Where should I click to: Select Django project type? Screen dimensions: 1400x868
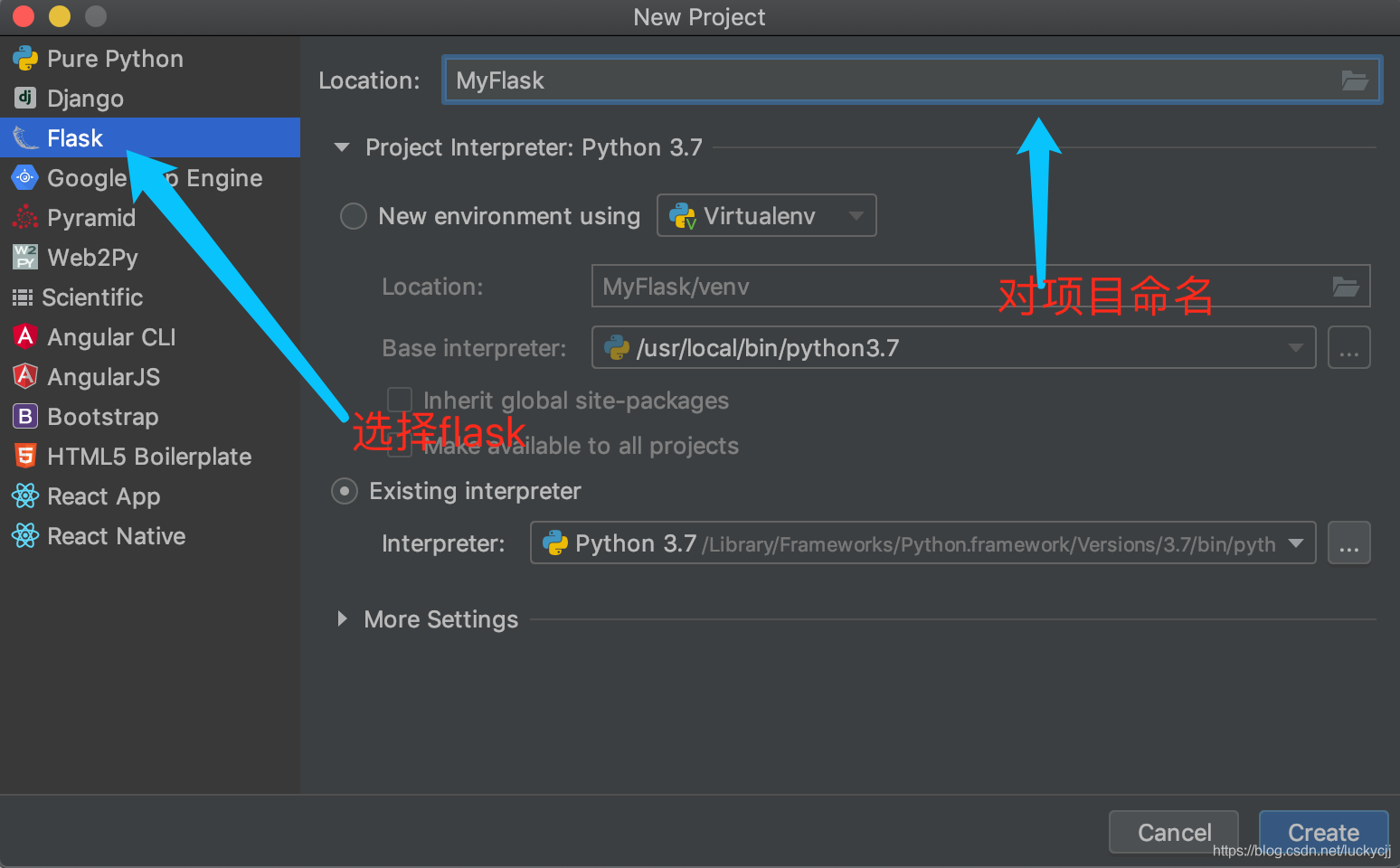(x=150, y=99)
